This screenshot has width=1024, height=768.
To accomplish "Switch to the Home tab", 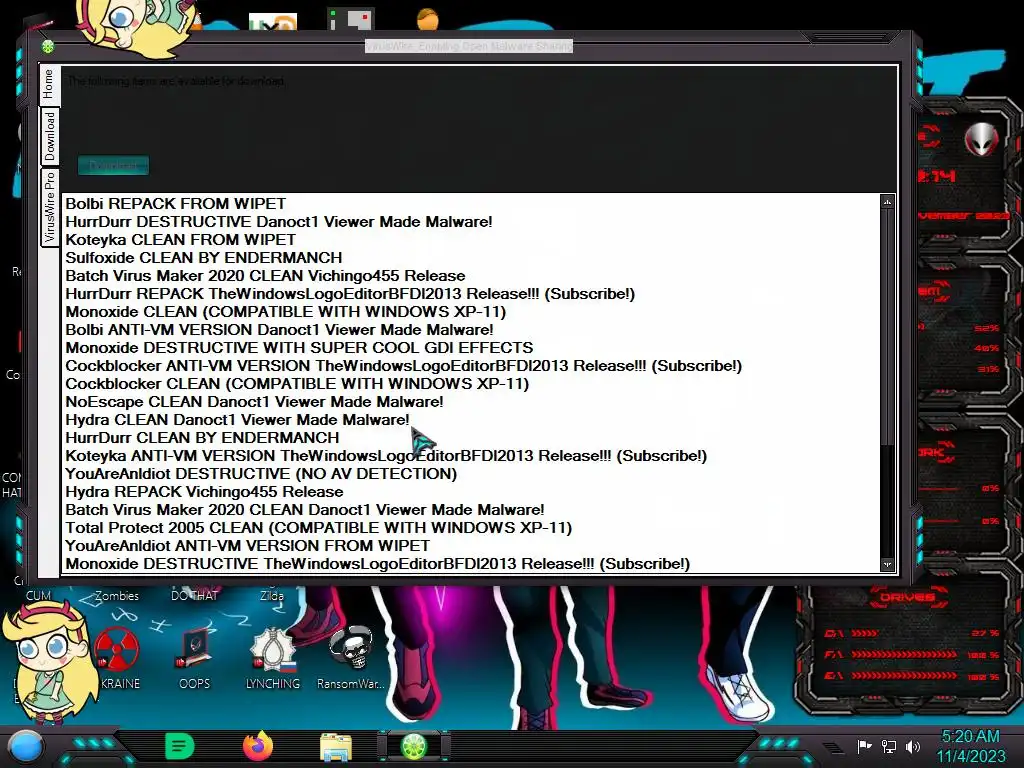I will click(49, 85).
